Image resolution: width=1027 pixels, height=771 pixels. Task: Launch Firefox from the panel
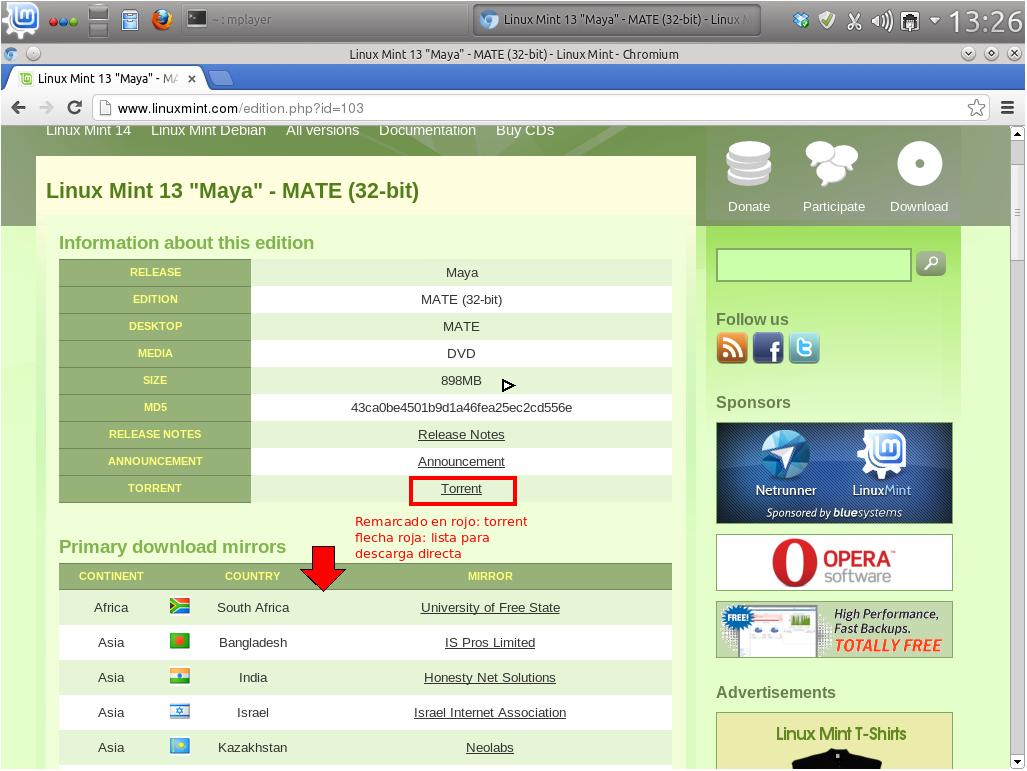[162, 19]
